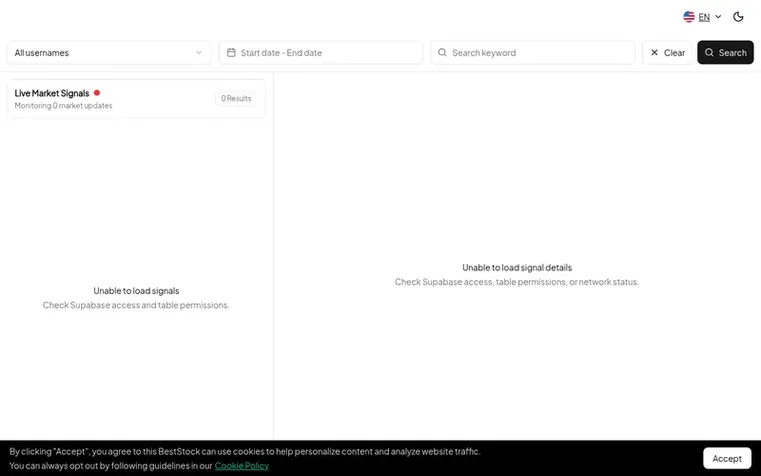Screen dimensions: 761x476
Task: Click Check Supabase access and table permissions text
Action: coord(136,305)
